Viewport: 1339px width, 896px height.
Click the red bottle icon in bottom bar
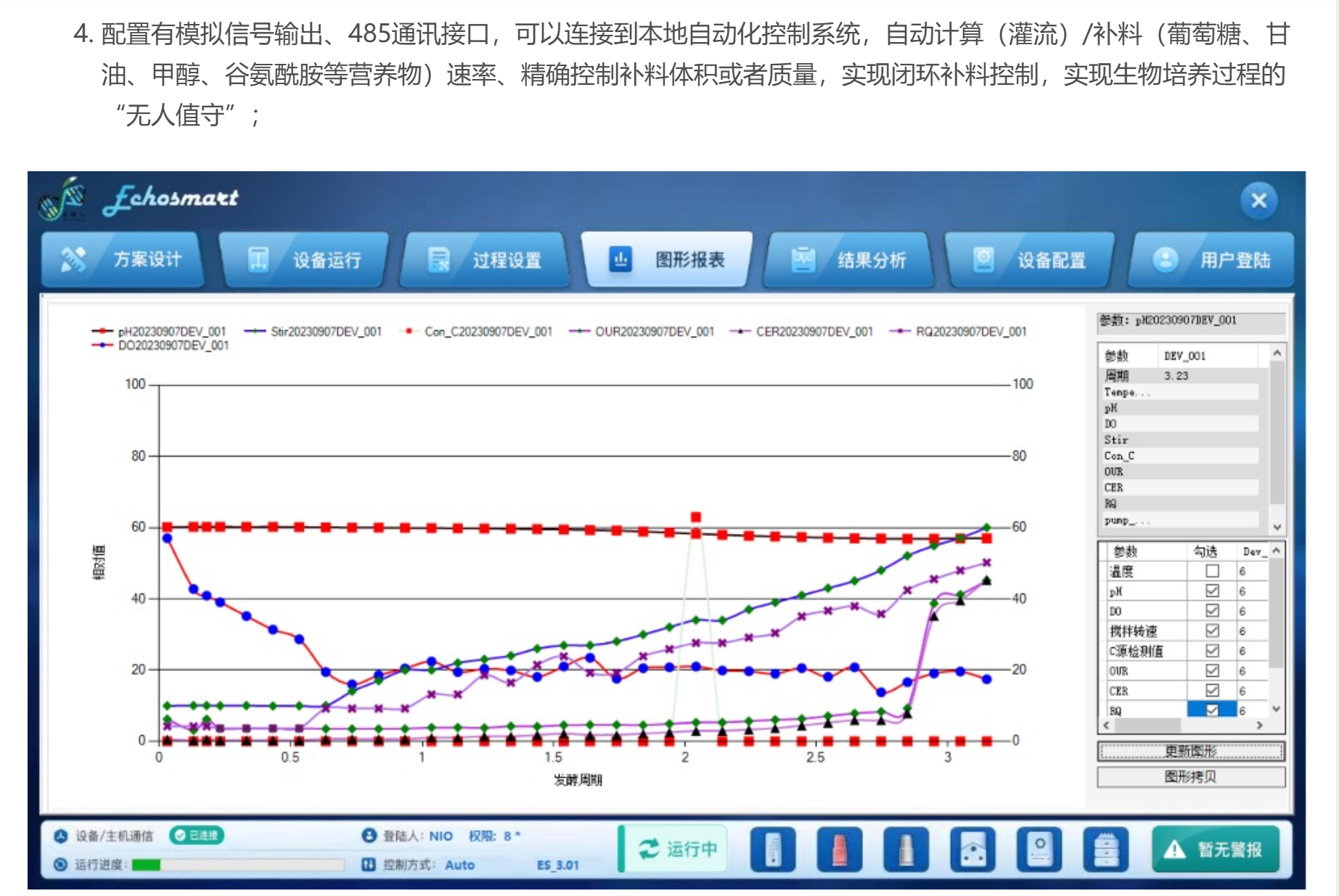point(840,849)
